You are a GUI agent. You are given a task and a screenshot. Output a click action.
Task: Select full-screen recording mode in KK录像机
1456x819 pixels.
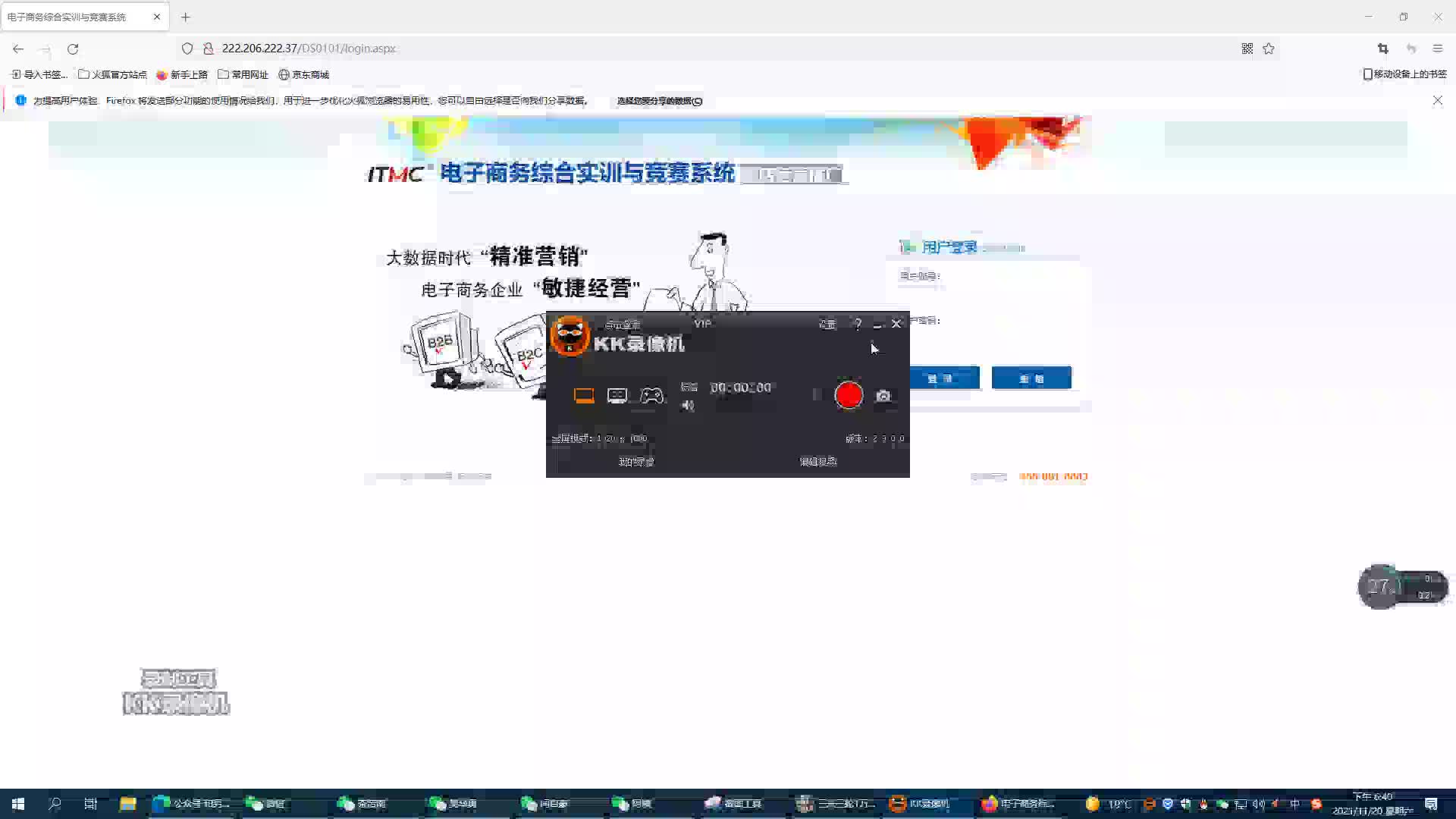pos(584,395)
